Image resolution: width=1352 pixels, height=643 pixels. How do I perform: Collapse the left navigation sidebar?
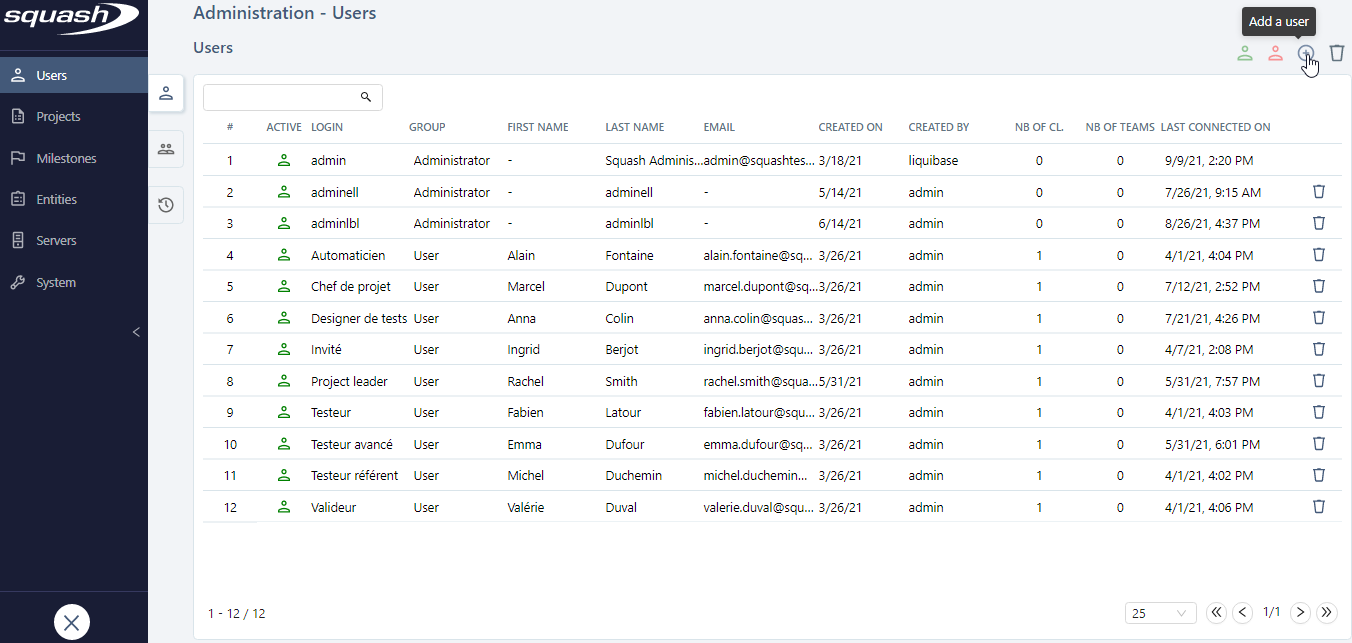click(x=137, y=332)
